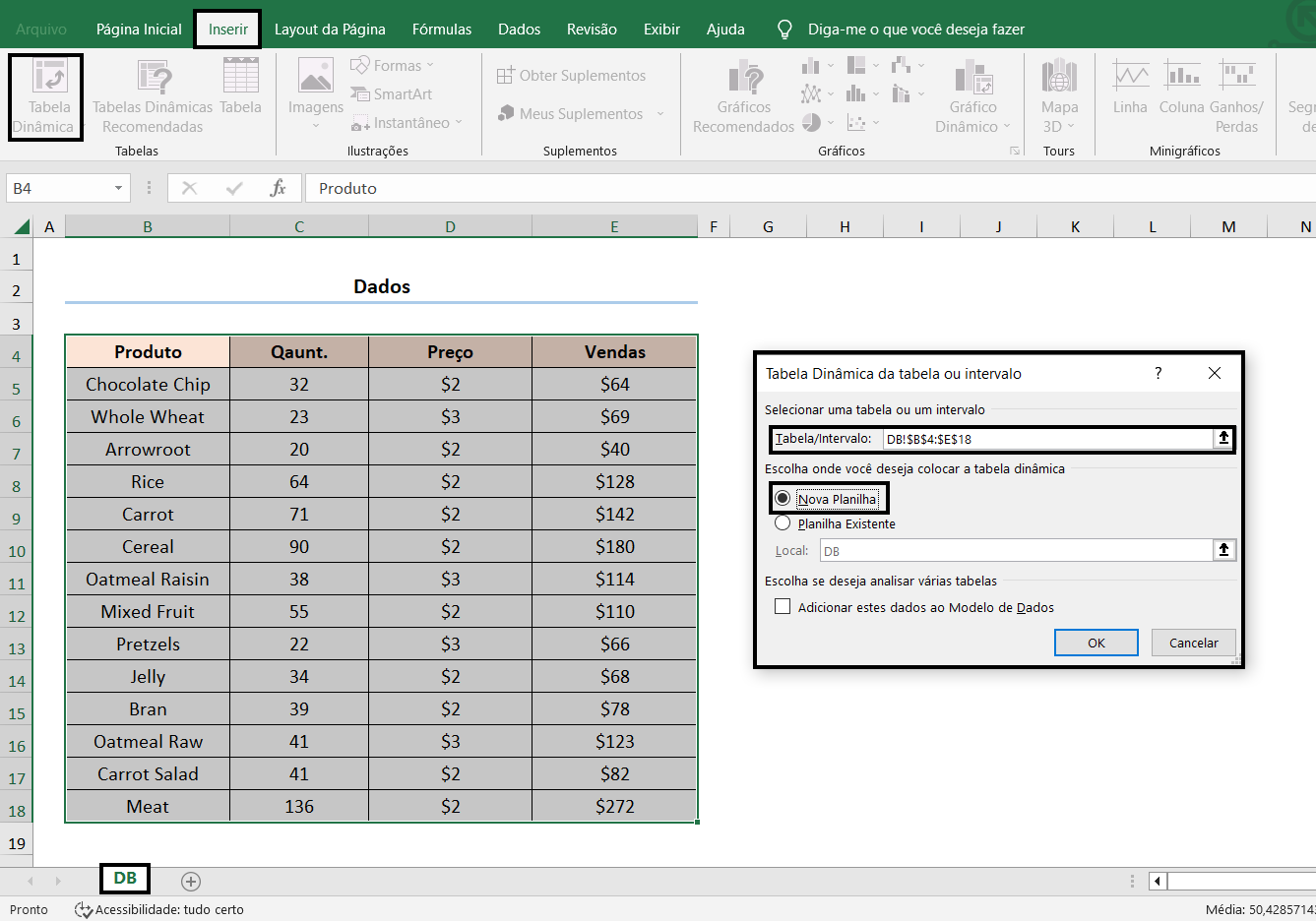Click inside the Tabela/Intervalo field
The image size is (1316, 921).
coord(1034,439)
